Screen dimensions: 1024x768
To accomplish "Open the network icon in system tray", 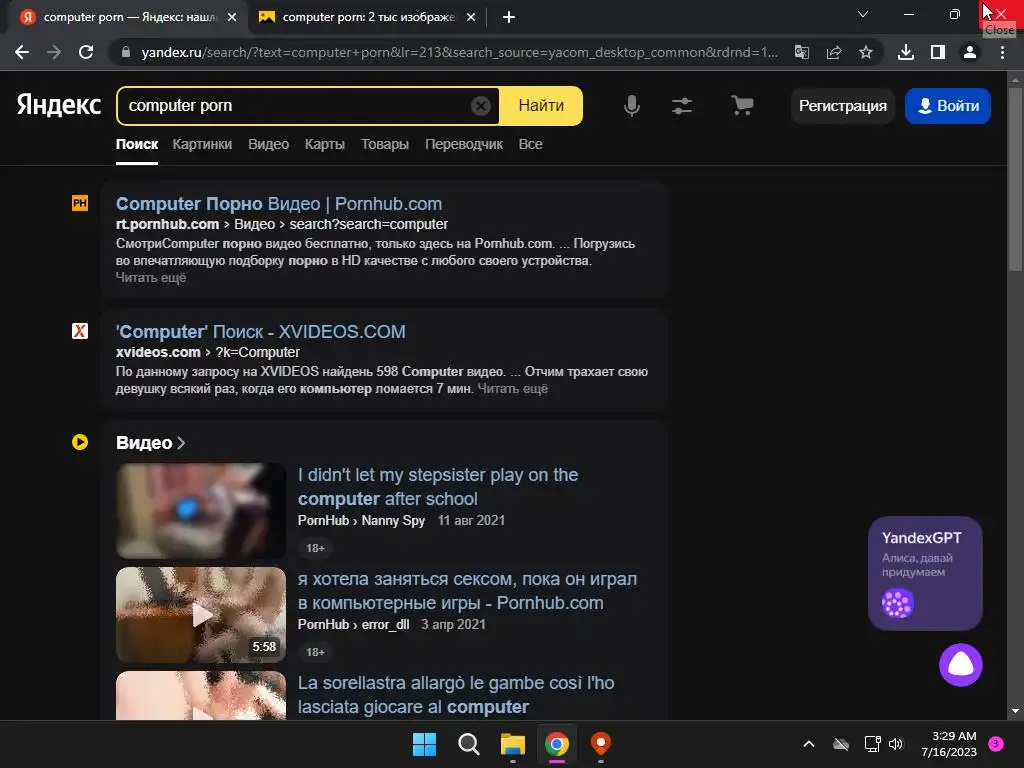I will coord(872,744).
